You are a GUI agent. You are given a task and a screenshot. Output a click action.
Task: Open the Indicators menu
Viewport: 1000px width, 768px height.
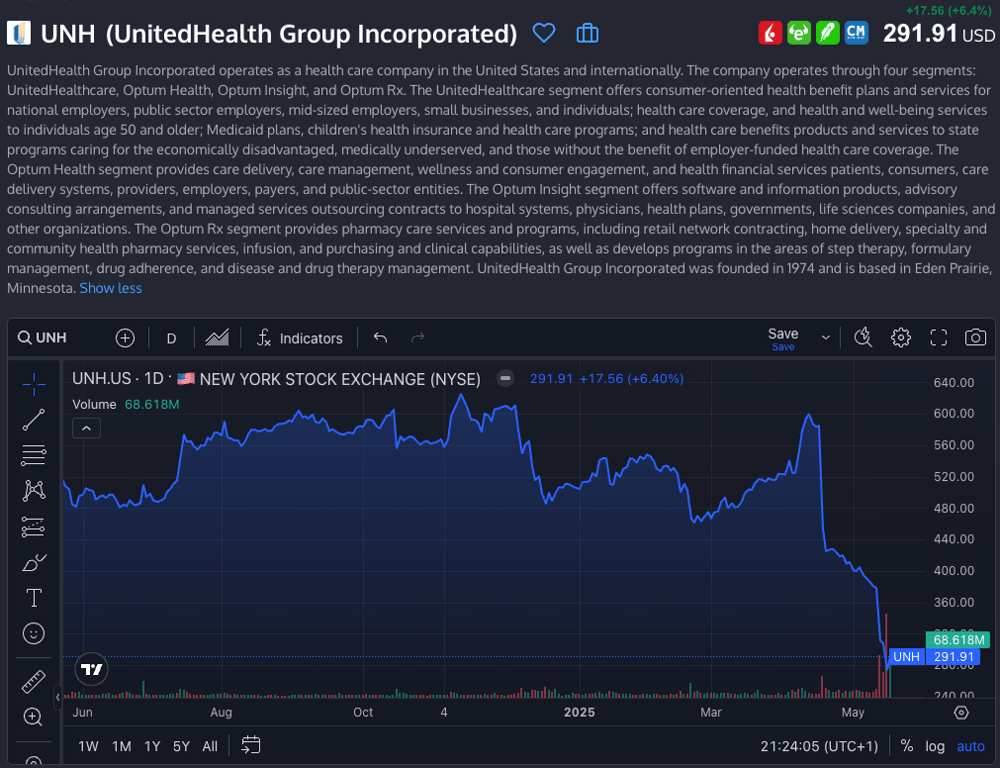click(x=299, y=338)
